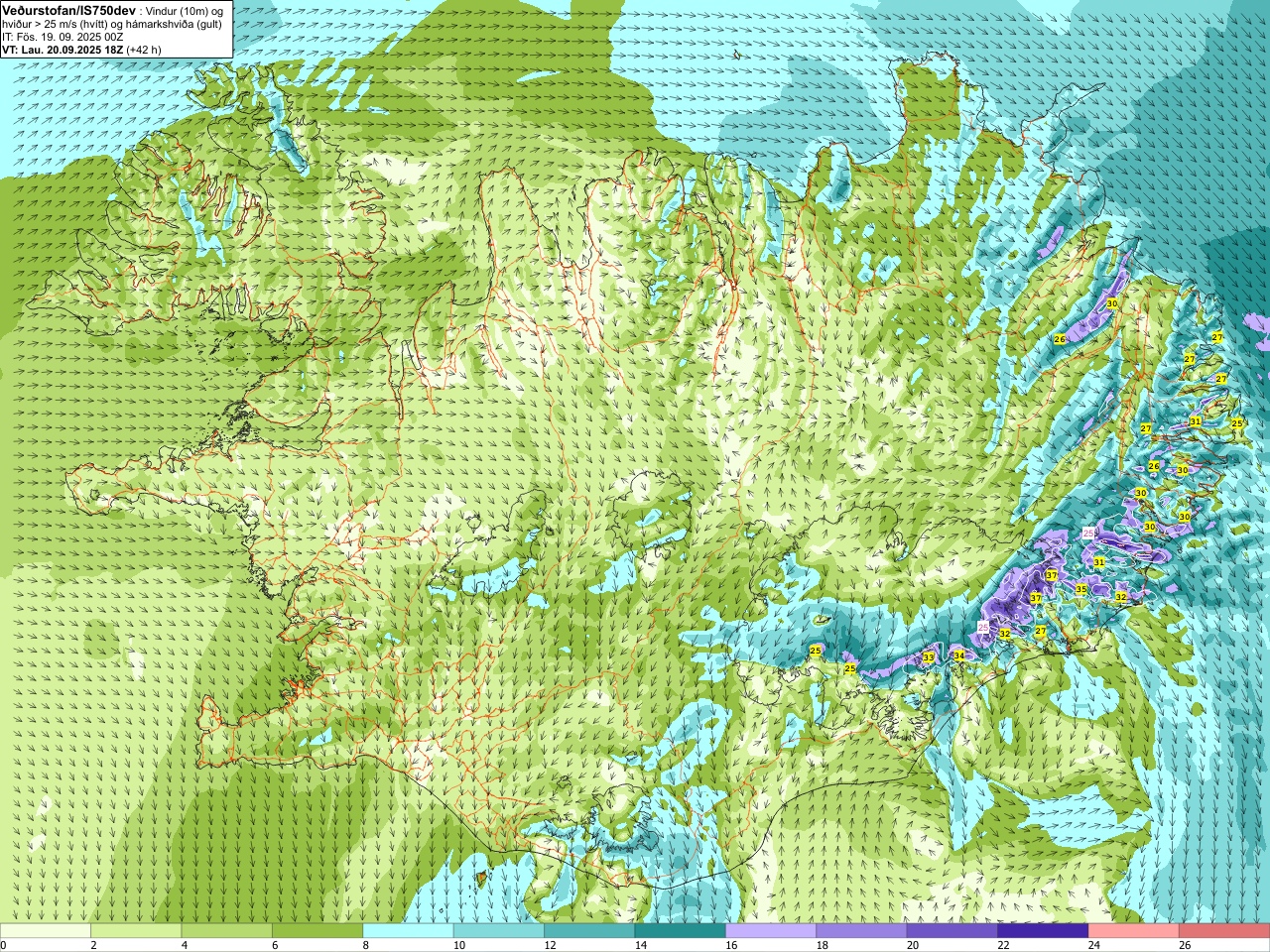The image size is (1270, 952).
Task: Click the scale label '8' on color bar
Action: point(365,946)
